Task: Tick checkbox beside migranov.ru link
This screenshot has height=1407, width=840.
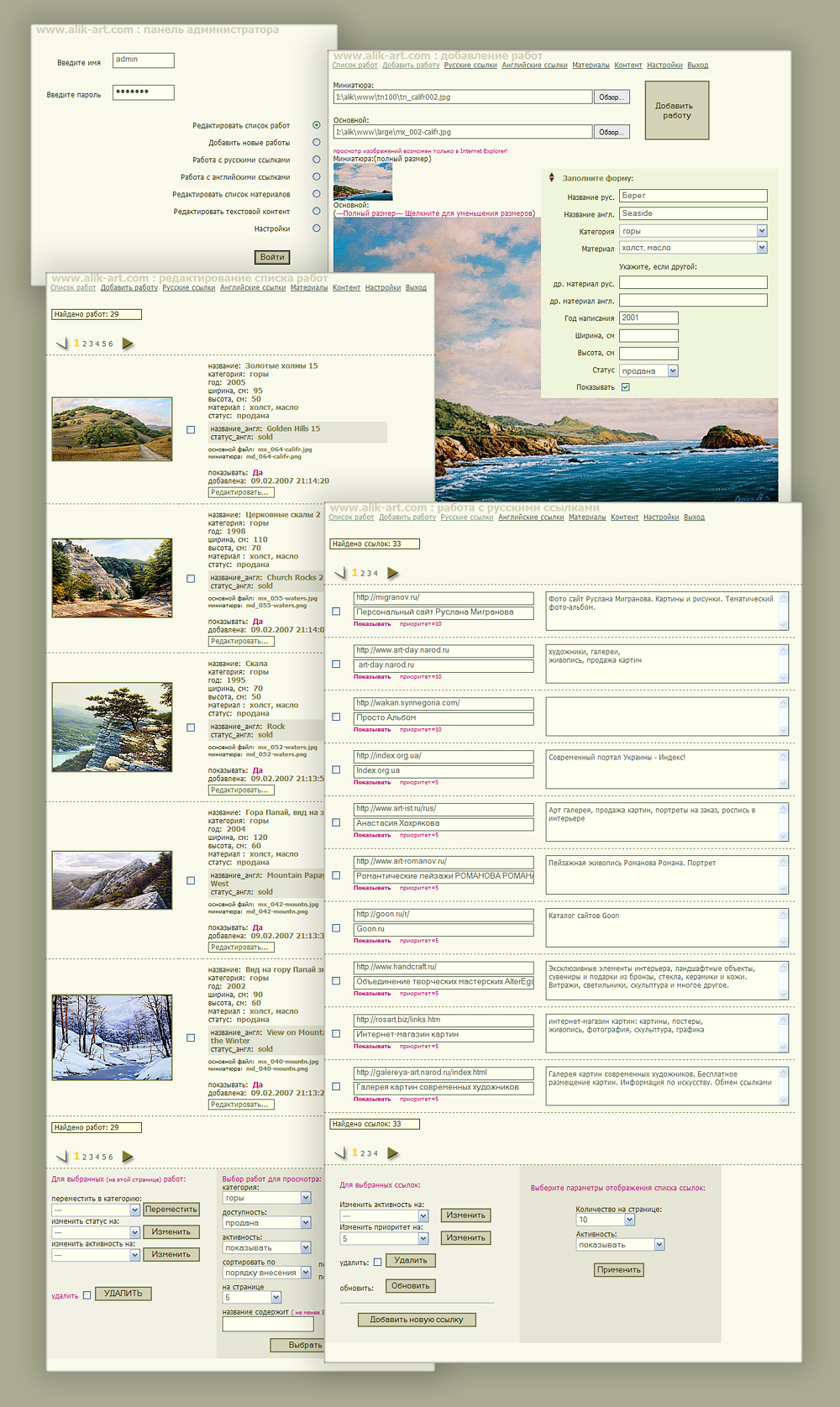Action: coord(337,612)
